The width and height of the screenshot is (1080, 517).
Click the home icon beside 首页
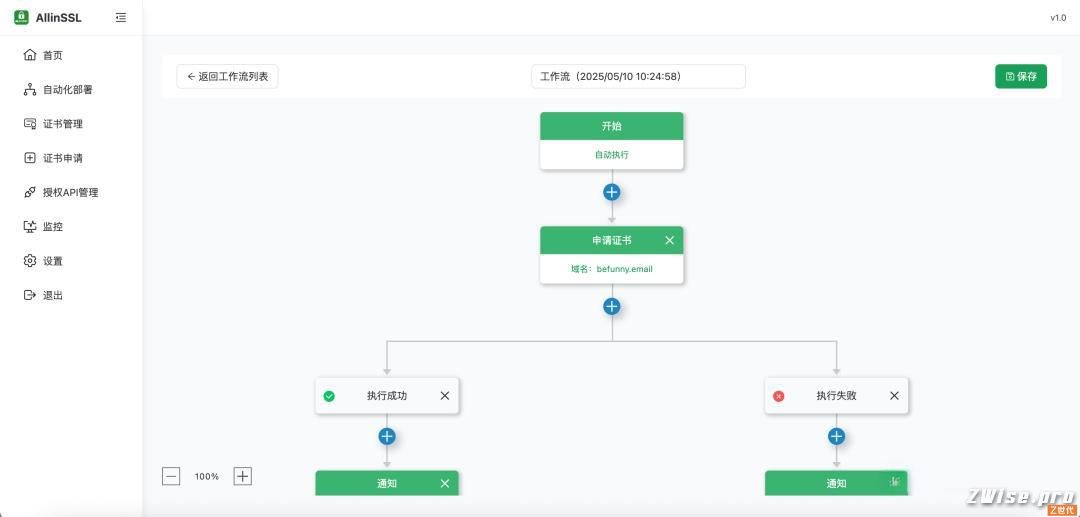pyautogui.click(x=30, y=55)
